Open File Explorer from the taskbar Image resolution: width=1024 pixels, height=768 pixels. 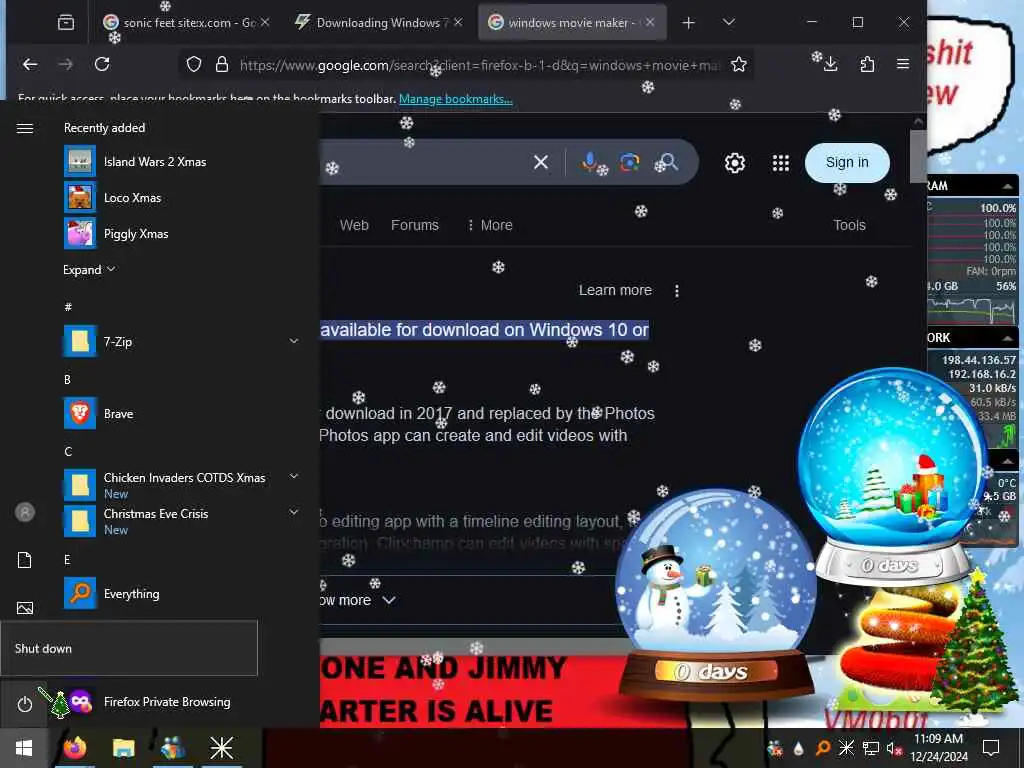click(x=123, y=748)
